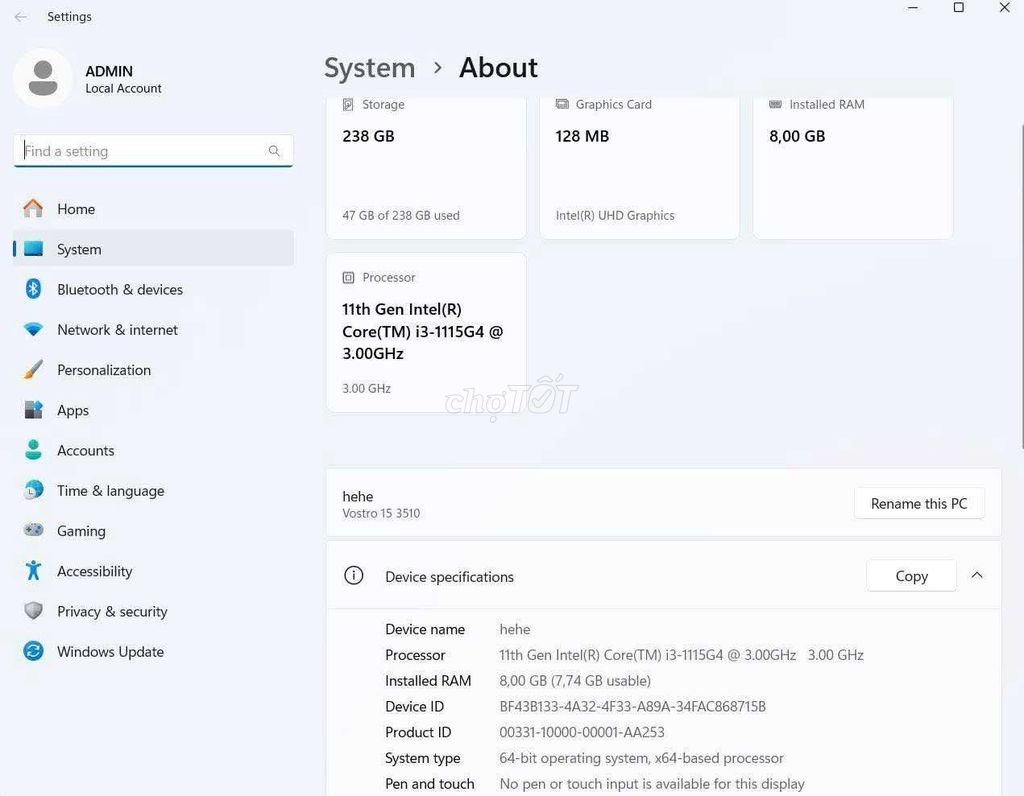Screen dimensions: 1024x796
Task: Click ADMIN Local Account name
Action: click(123, 79)
